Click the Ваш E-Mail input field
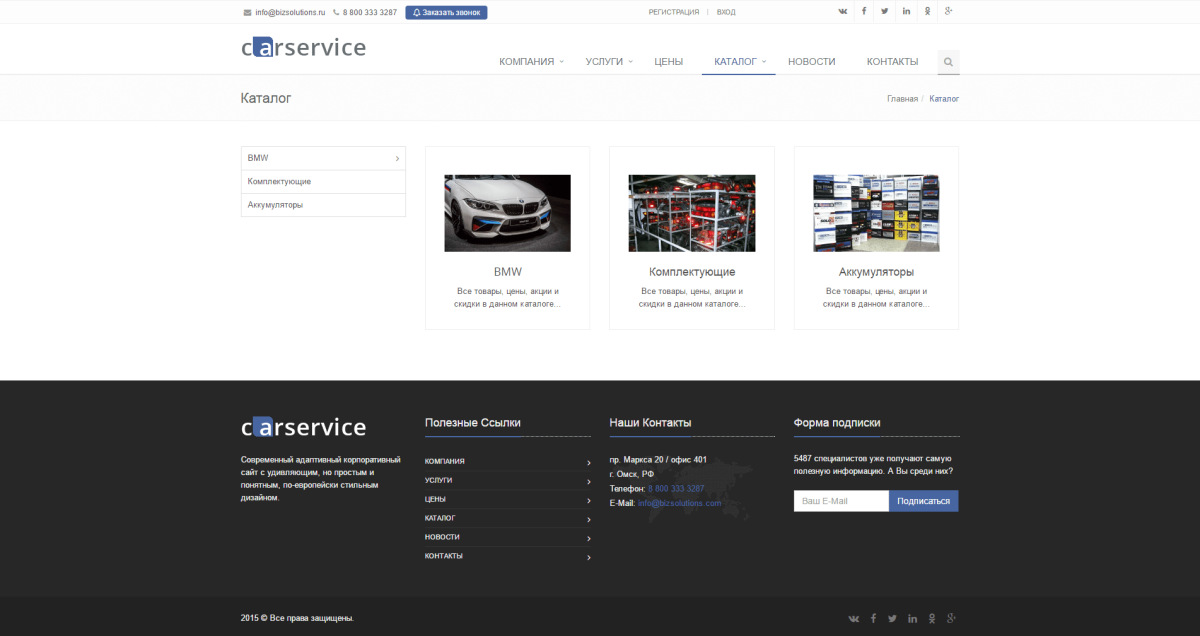 840,500
